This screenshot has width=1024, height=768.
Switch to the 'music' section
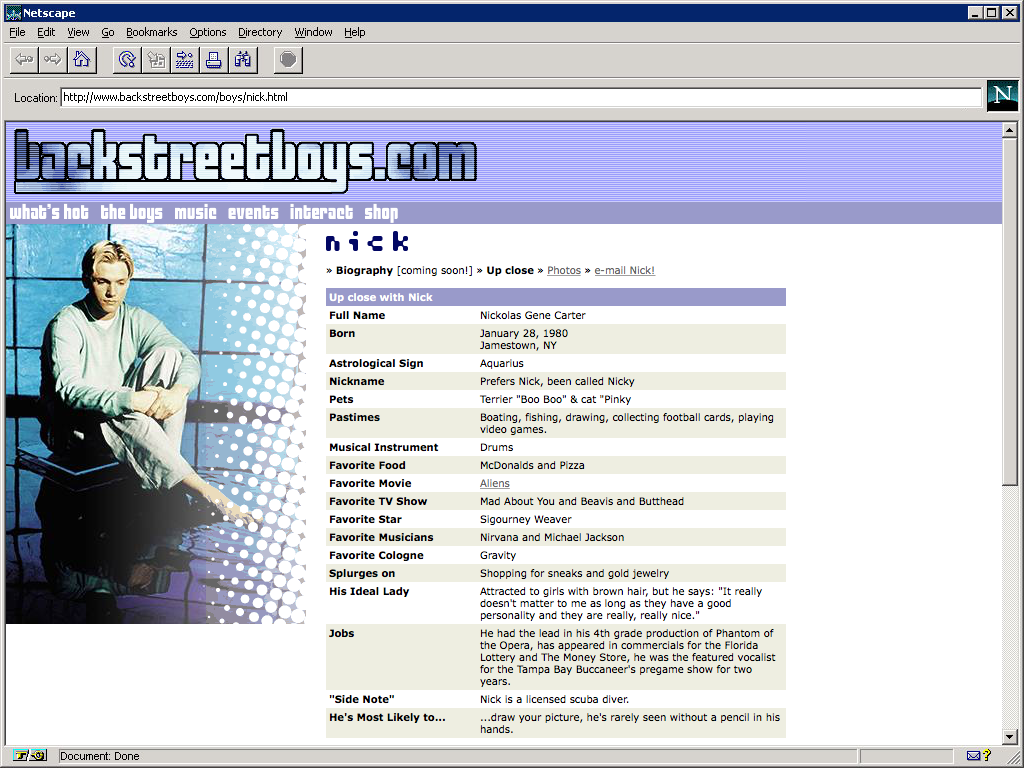pyautogui.click(x=194, y=212)
